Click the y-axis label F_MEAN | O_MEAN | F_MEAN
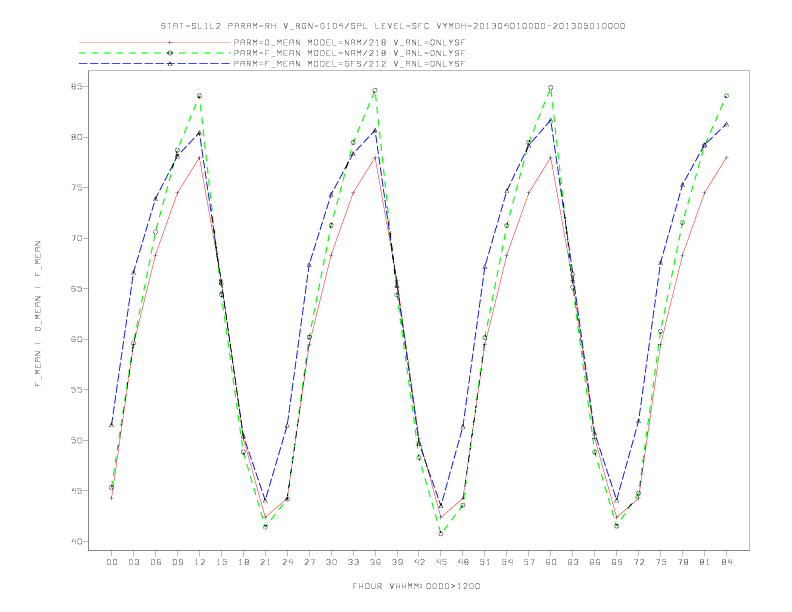The width and height of the screenshot is (792, 612). click(38, 314)
